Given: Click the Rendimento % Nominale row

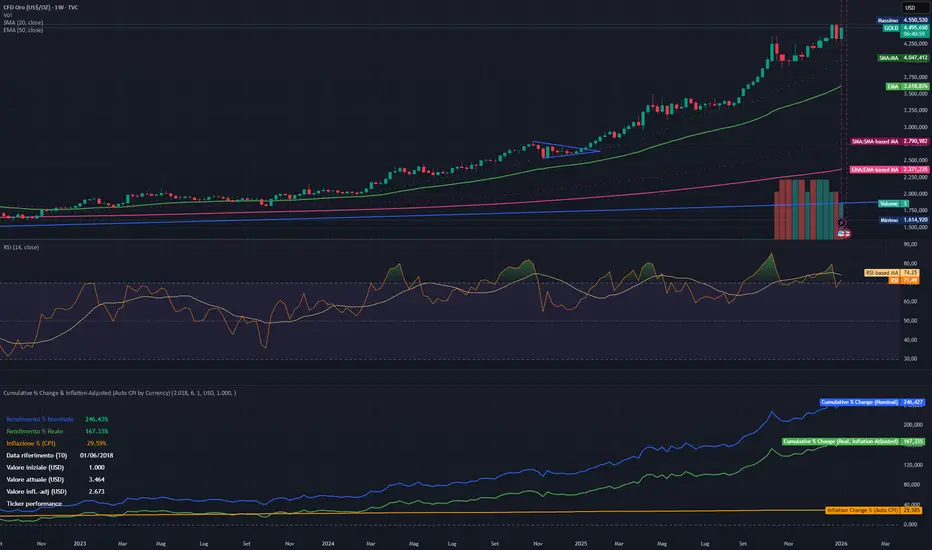Looking at the screenshot, I should pos(58,419).
